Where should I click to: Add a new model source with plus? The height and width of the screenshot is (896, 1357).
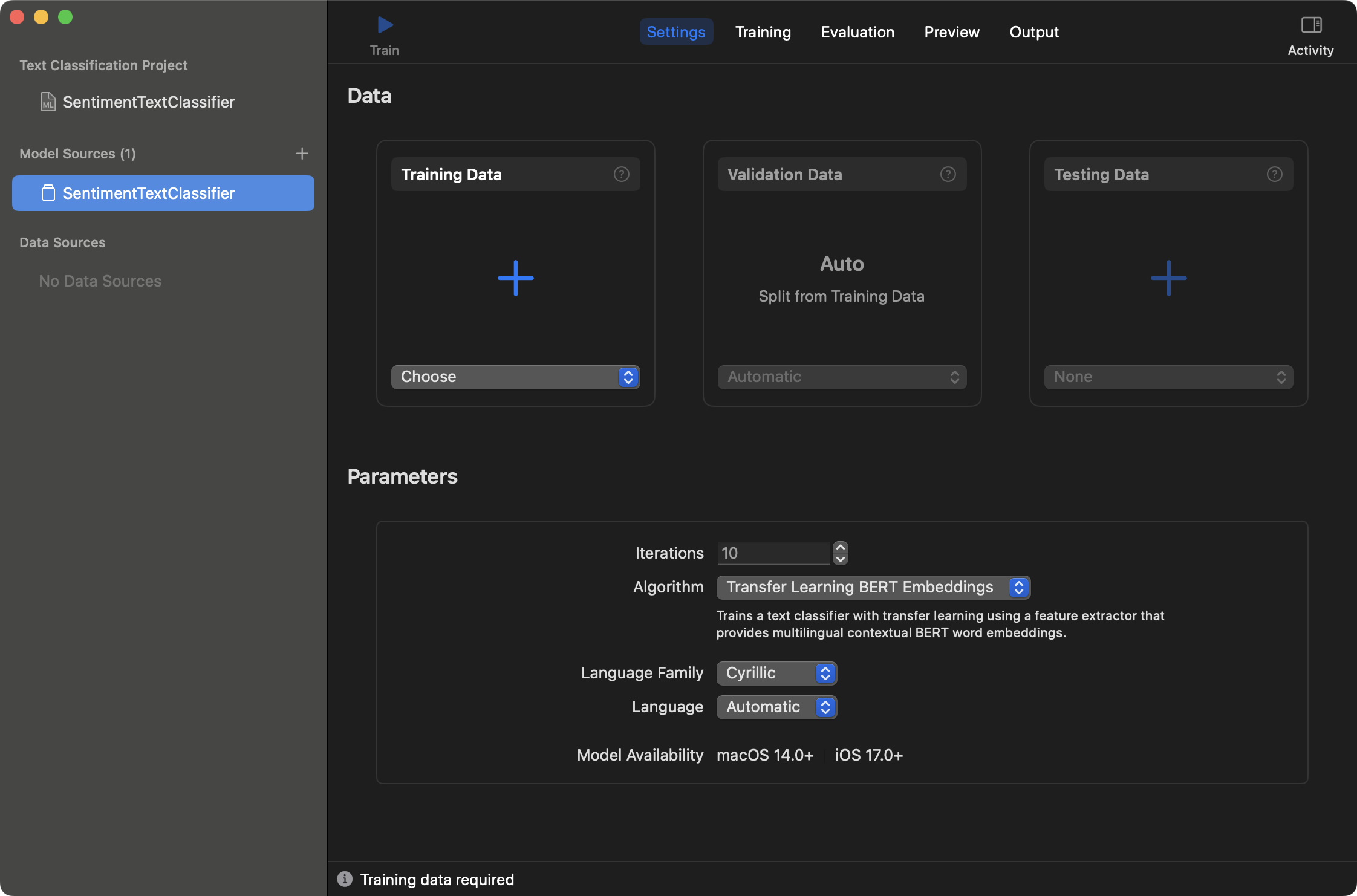(302, 154)
